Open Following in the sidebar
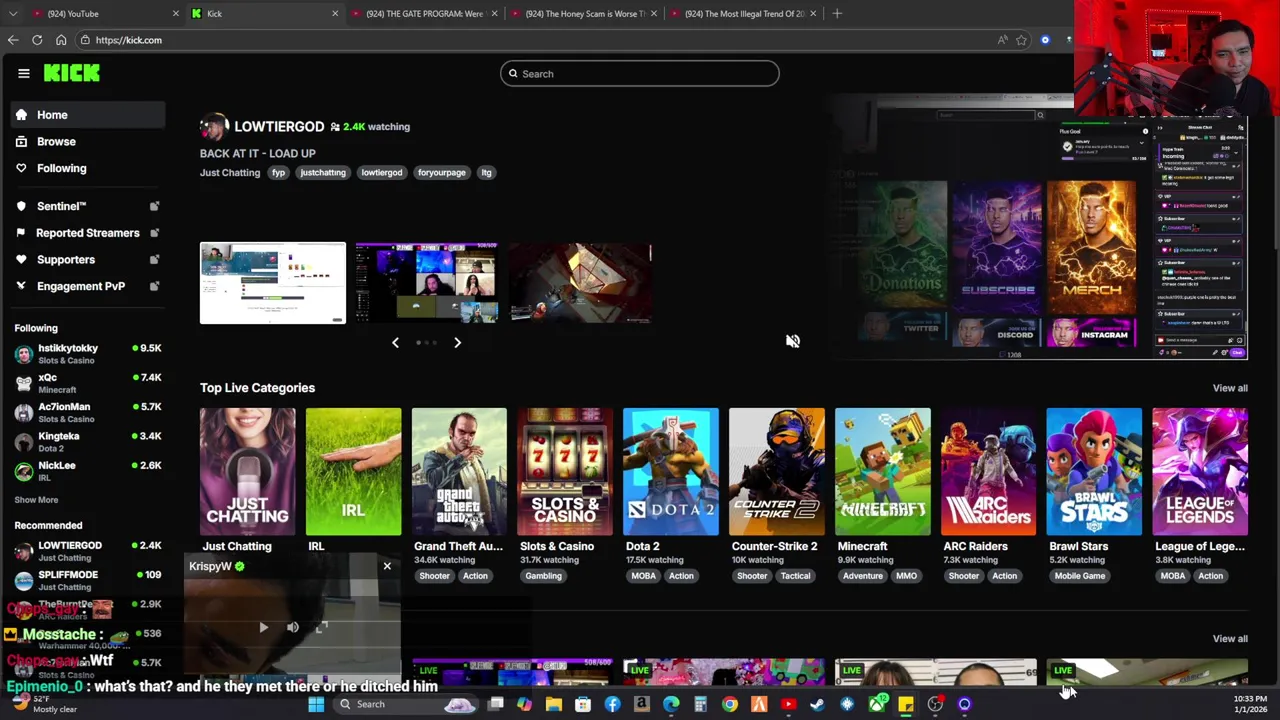This screenshot has width=1280, height=720. pyautogui.click(x=89, y=168)
